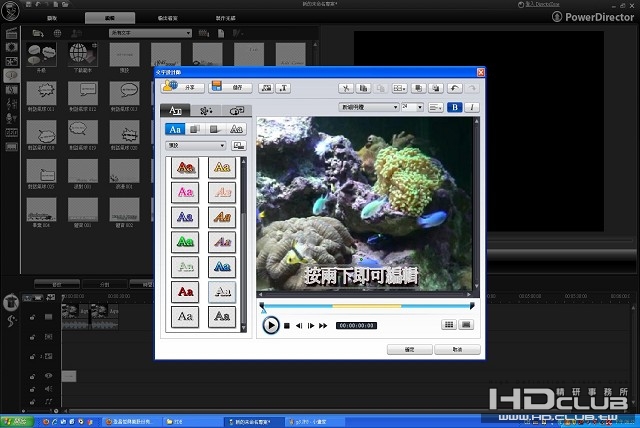This screenshot has height=428, width=640.
Task: Open the font family dropdown
Action: (369, 107)
